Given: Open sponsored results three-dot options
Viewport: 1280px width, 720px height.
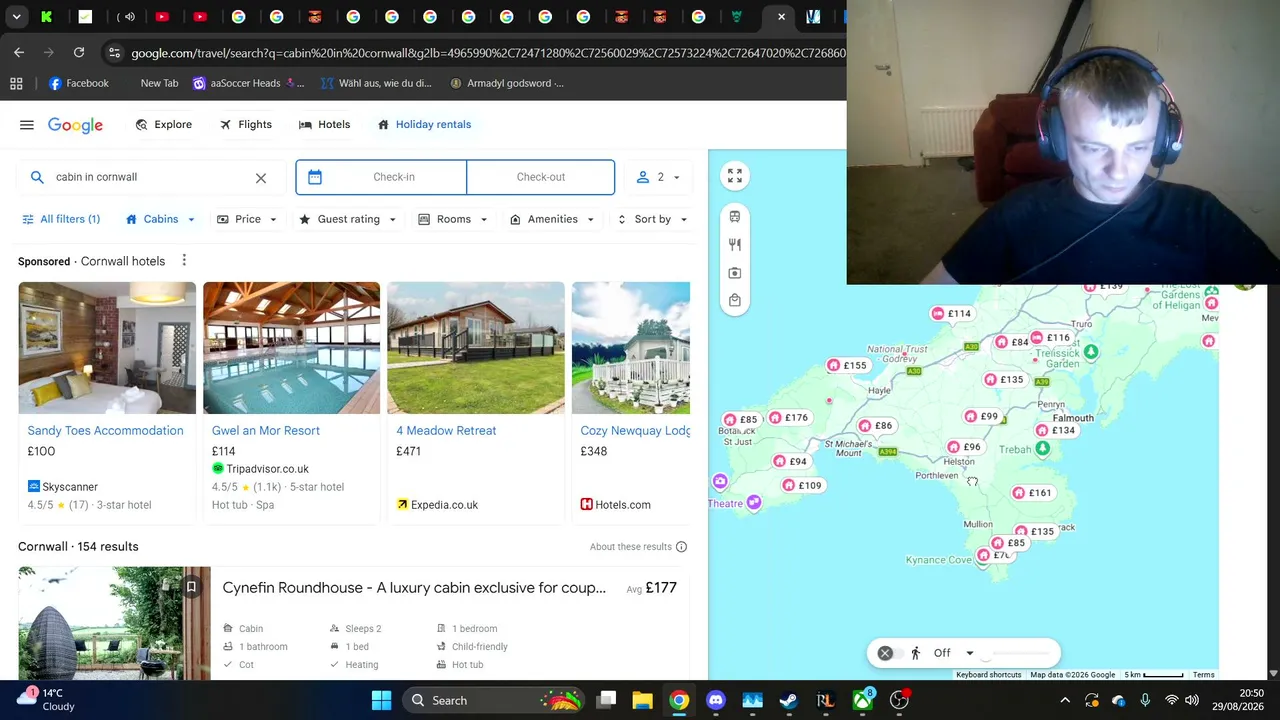Looking at the screenshot, I should click(x=184, y=261).
